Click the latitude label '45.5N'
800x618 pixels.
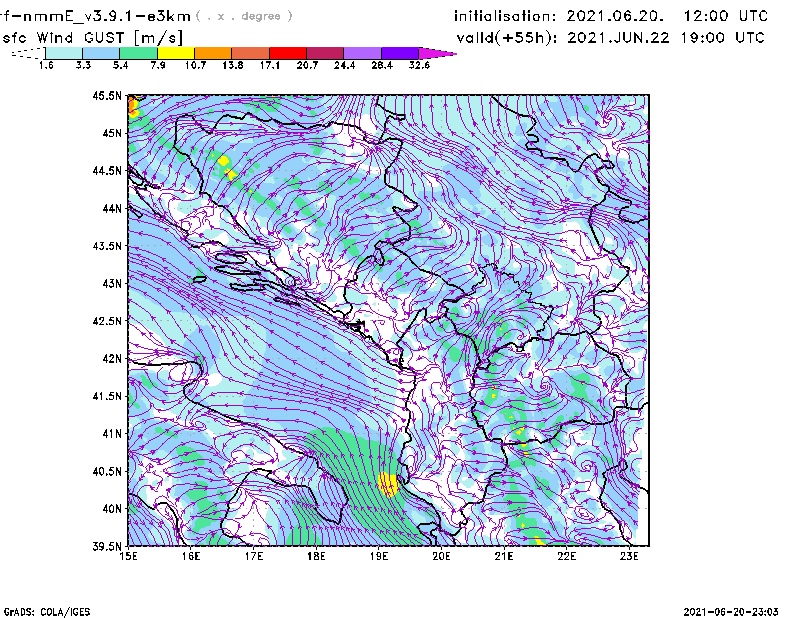coord(107,95)
